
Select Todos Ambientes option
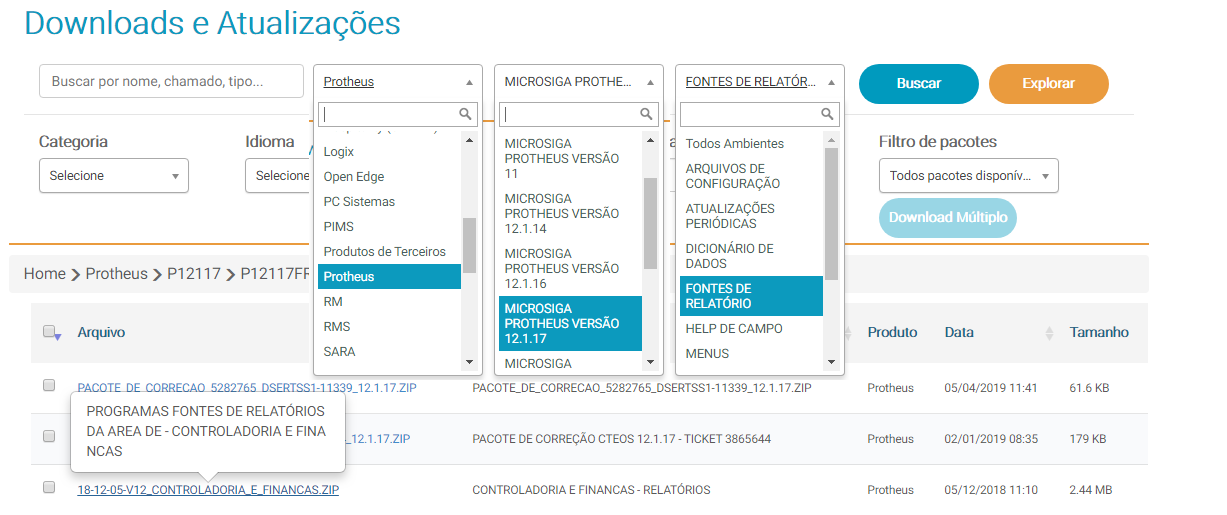click(751, 144)
